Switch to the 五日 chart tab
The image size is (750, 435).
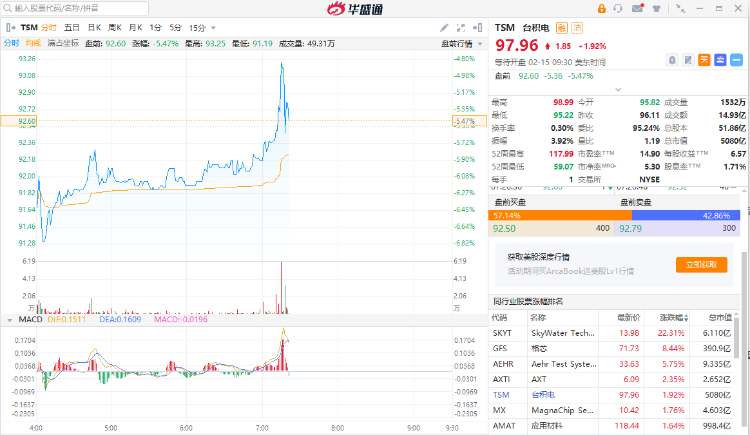point(72,28)
